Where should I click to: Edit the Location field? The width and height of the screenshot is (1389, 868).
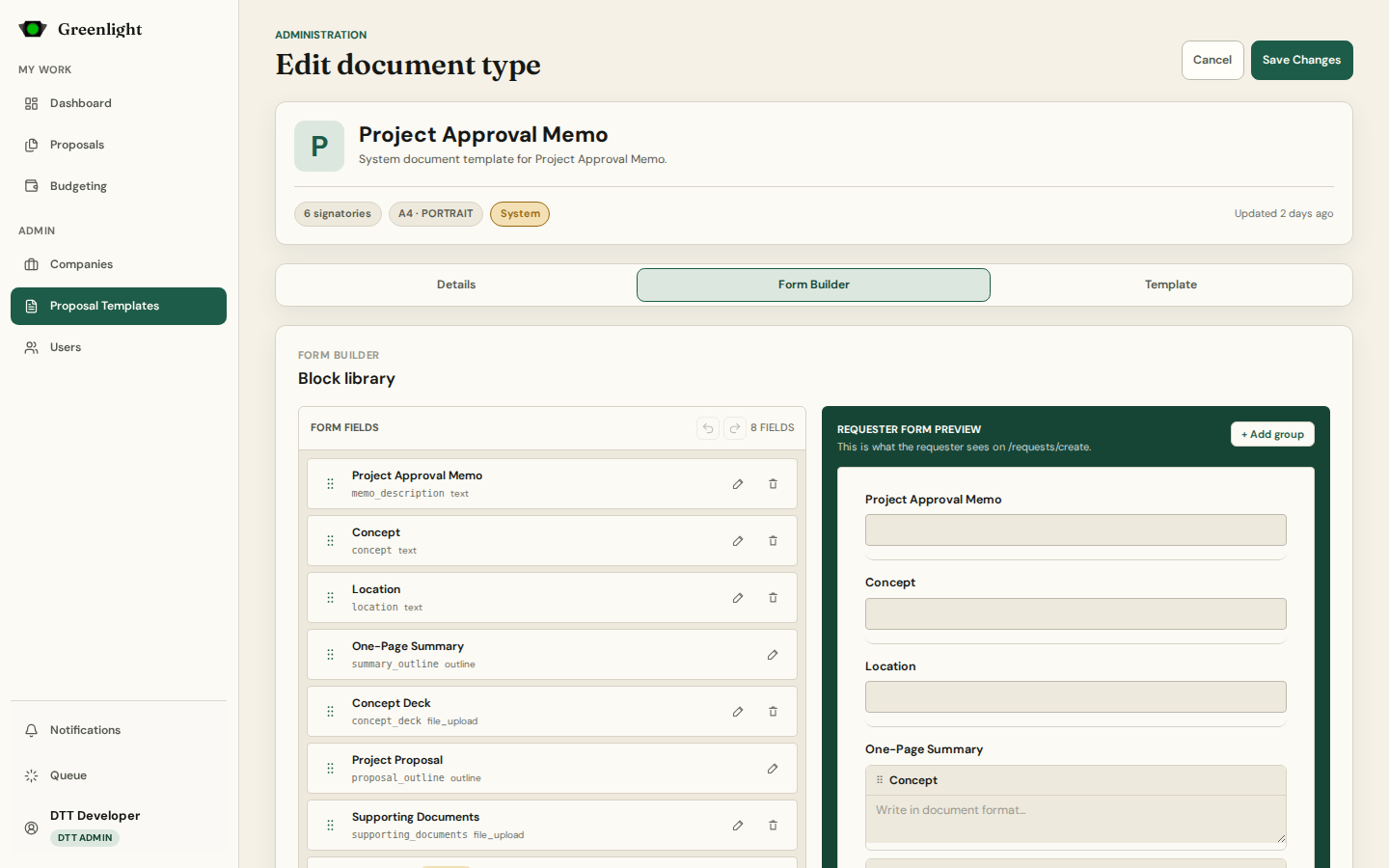click(x=738, y=598)
